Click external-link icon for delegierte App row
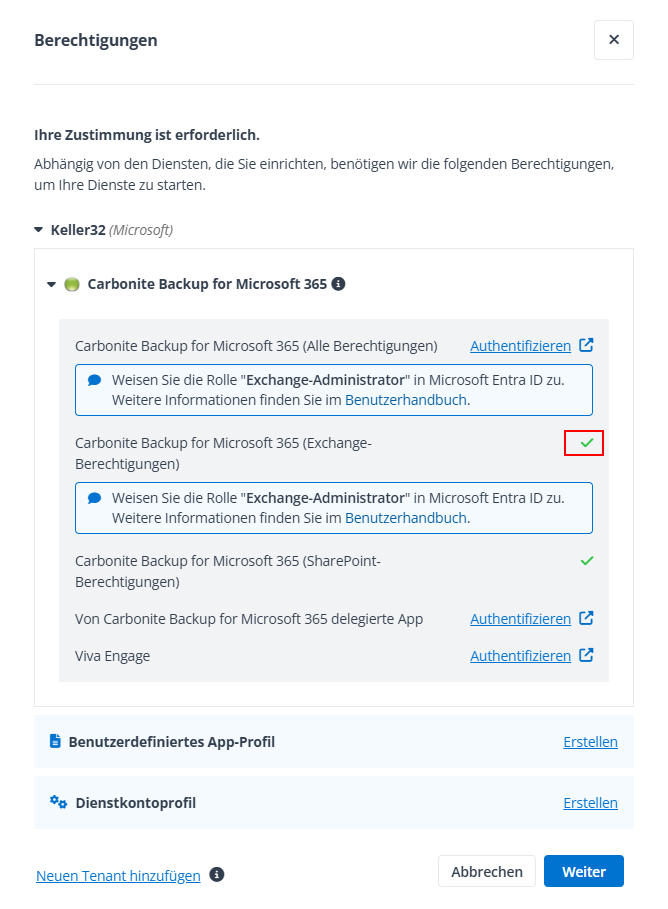 point(587,618)
